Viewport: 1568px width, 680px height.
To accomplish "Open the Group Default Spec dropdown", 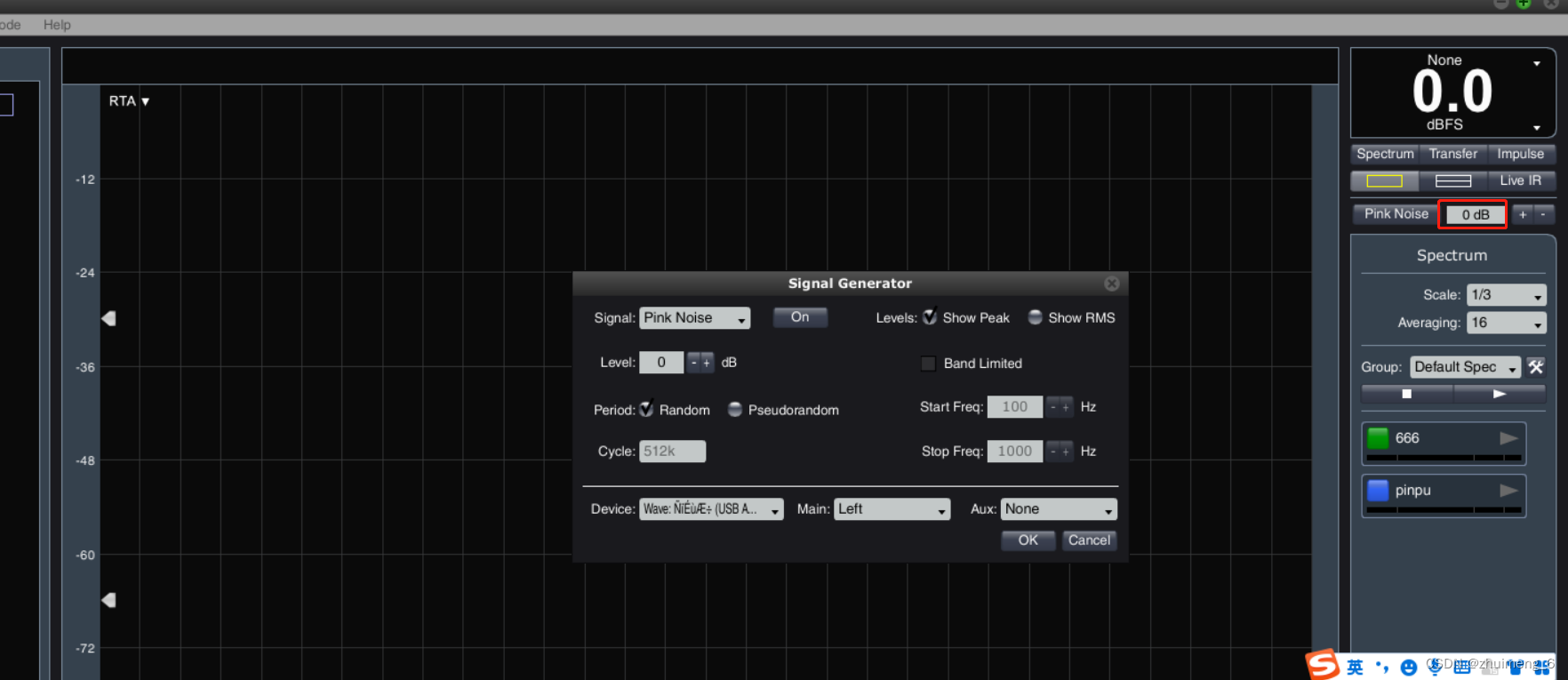I will (x=1466, y=367).
